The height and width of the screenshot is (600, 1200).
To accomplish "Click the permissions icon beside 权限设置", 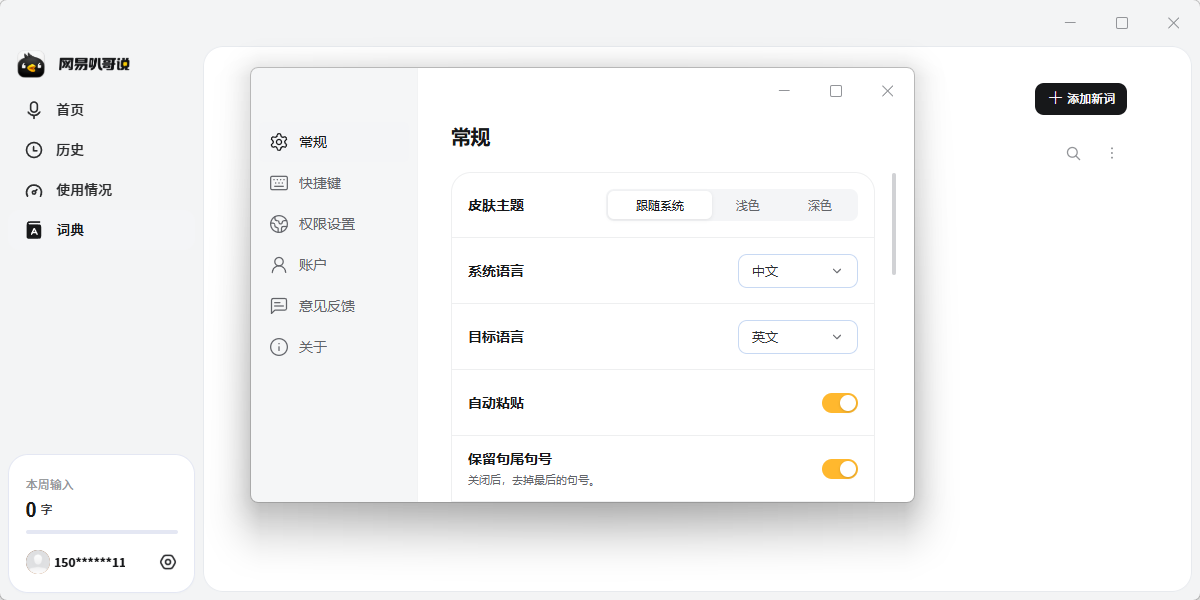I will click(x=279, y=224).
